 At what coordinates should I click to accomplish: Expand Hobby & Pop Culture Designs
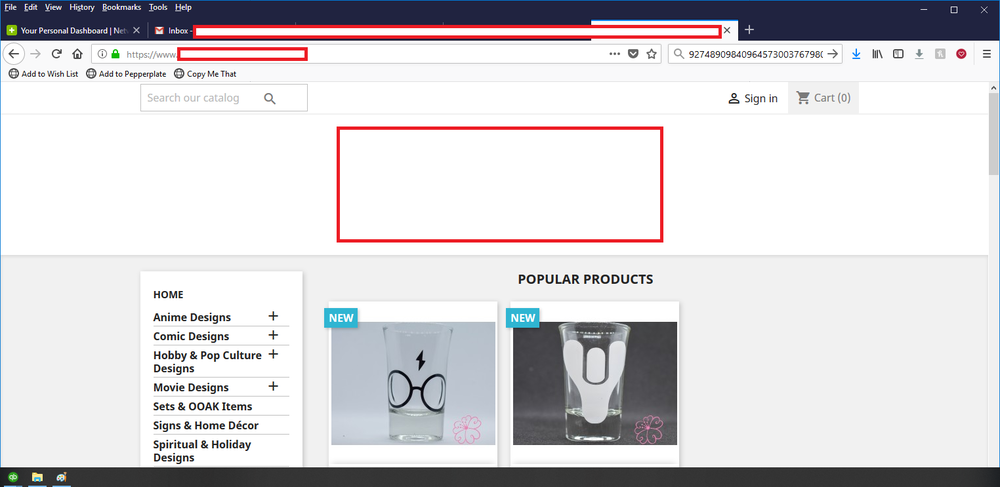click(x=273, y=354)
